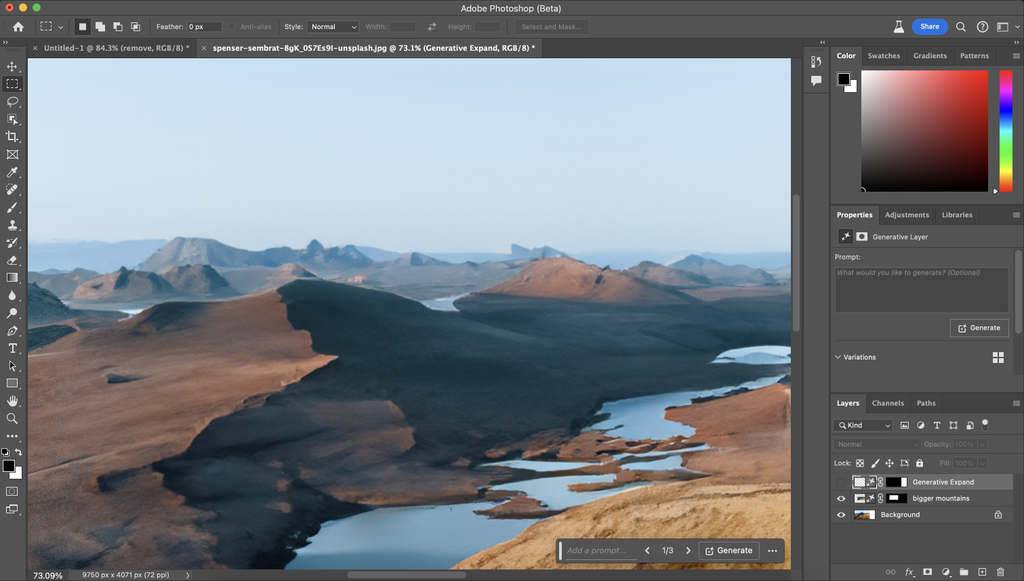The image size is (1024, 581).
Task: Open the Swatches tab
Action: pos(884,56)
